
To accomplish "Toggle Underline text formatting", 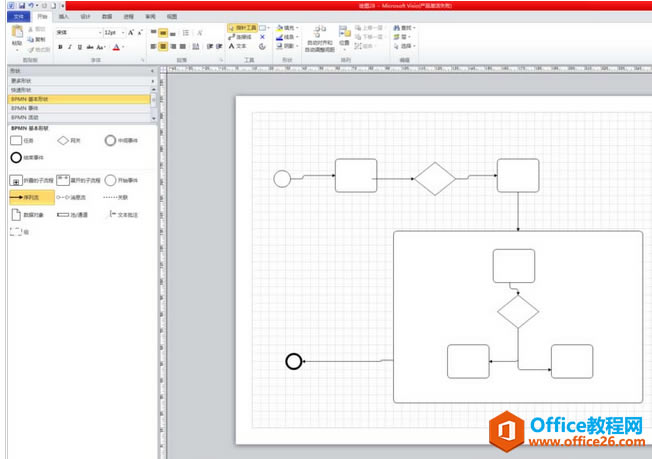I will [80, 46].
